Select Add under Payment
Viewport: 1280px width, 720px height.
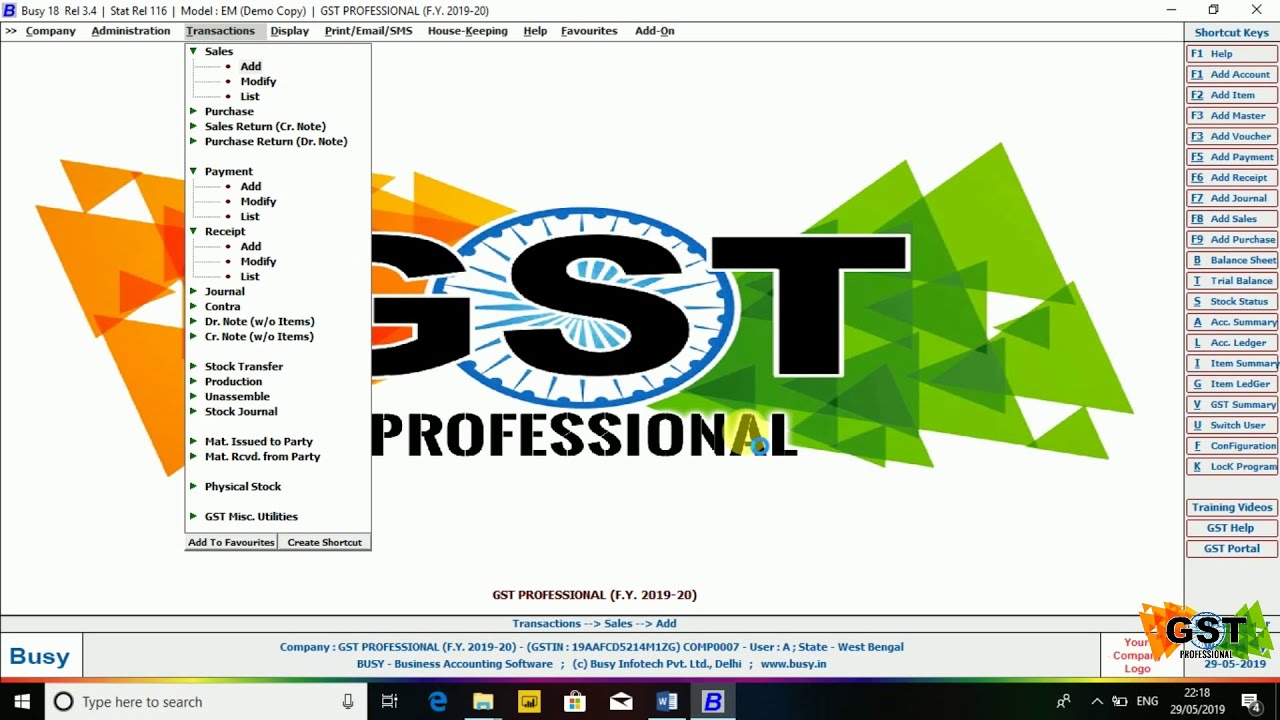[x=250, y=186]
